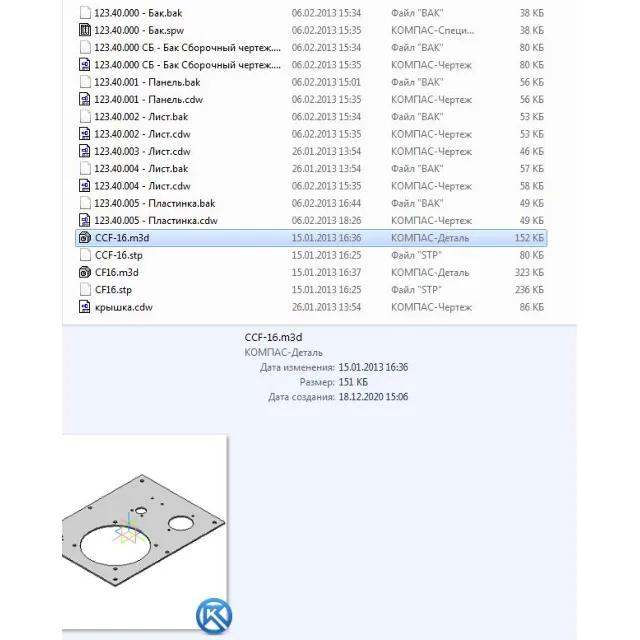Select file name 123.40.005 - Пластинка.cdw

coord(156,221)
